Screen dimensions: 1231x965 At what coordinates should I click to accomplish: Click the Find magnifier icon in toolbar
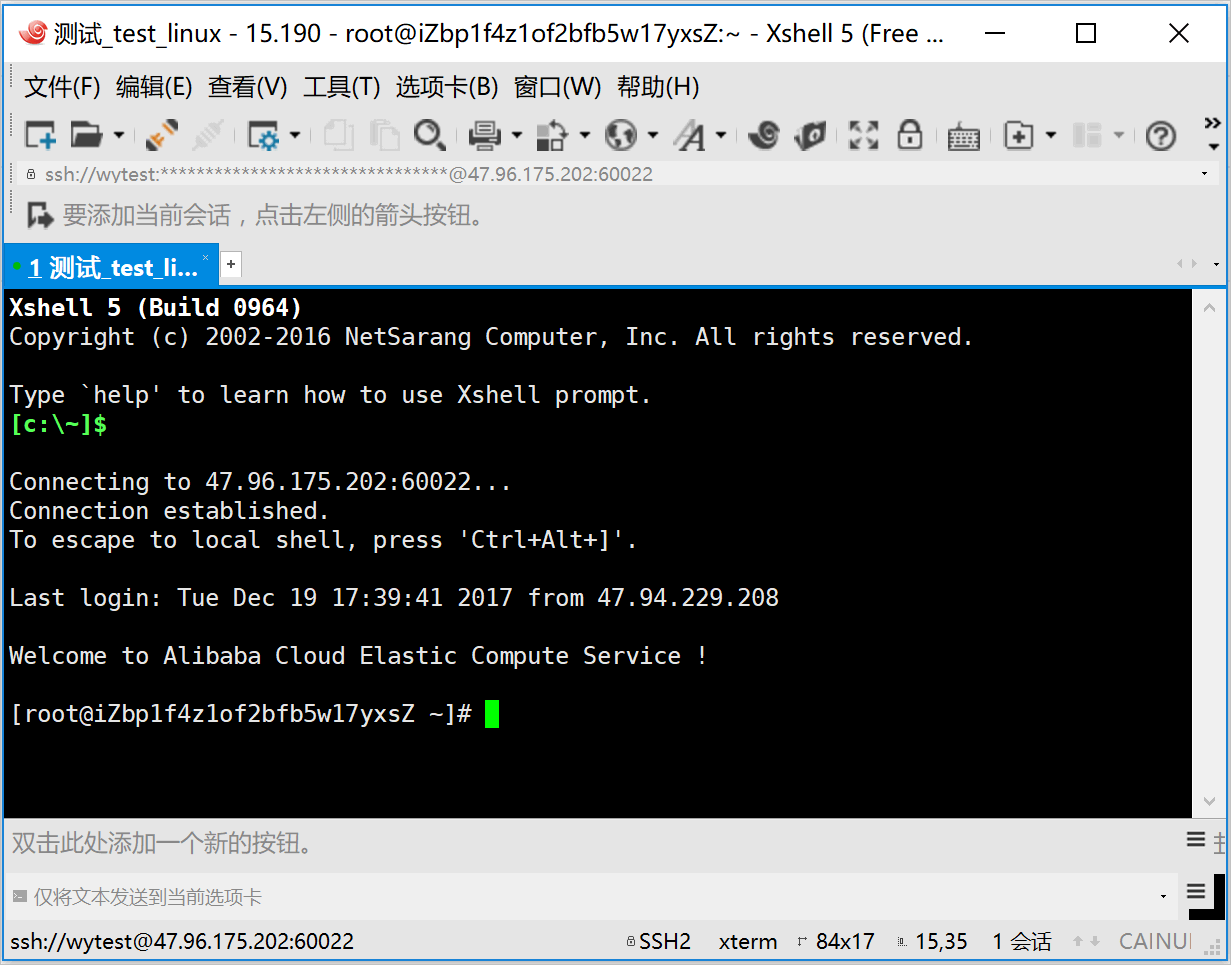(430, 135)
